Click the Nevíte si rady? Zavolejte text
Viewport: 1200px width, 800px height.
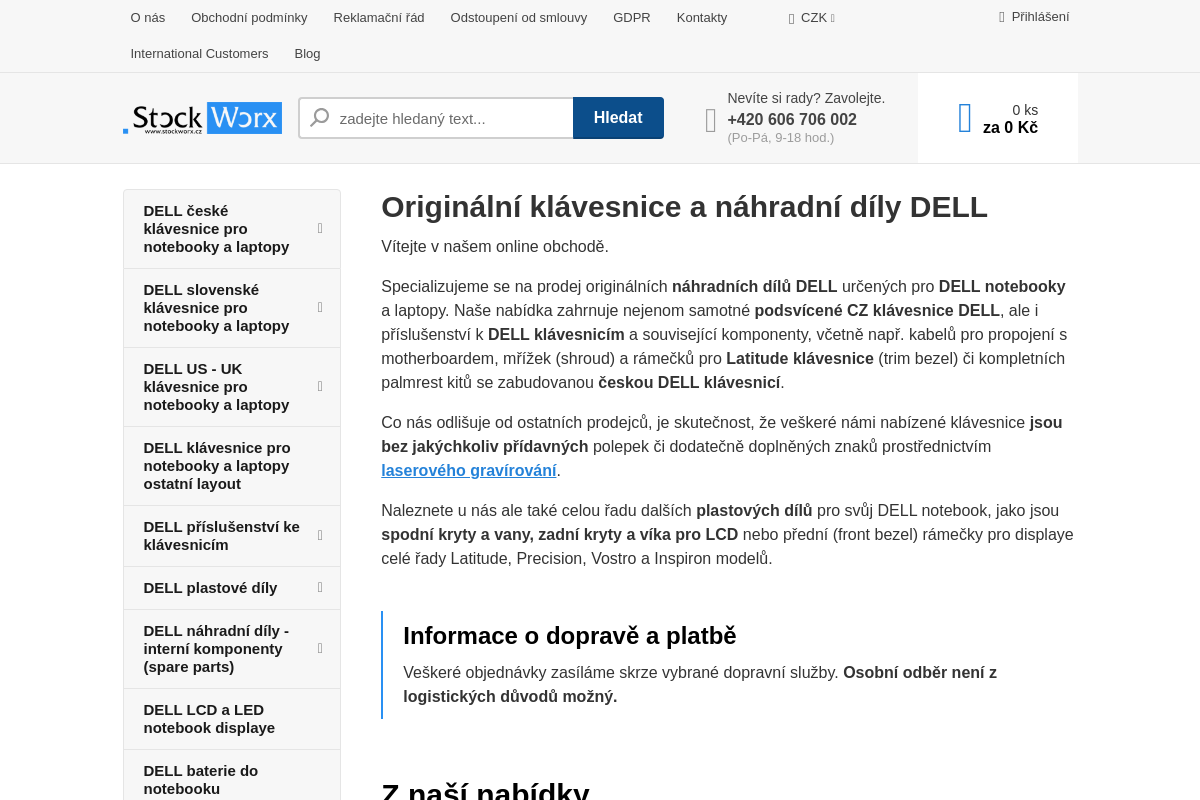806,98
